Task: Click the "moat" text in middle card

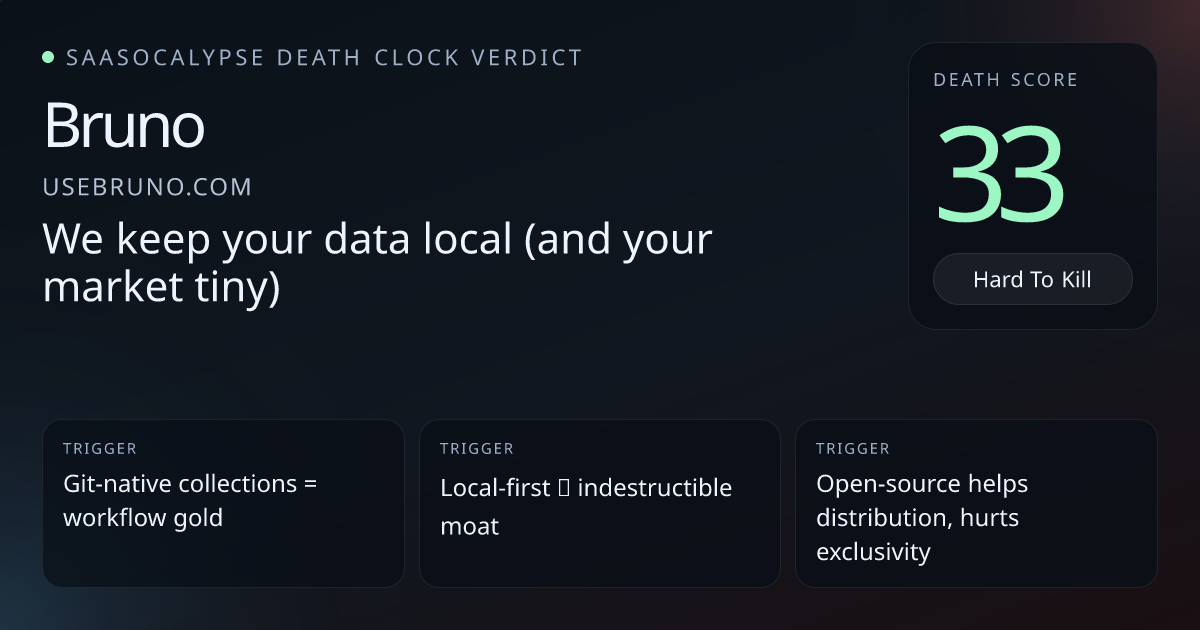Action: tap(469, 526)
